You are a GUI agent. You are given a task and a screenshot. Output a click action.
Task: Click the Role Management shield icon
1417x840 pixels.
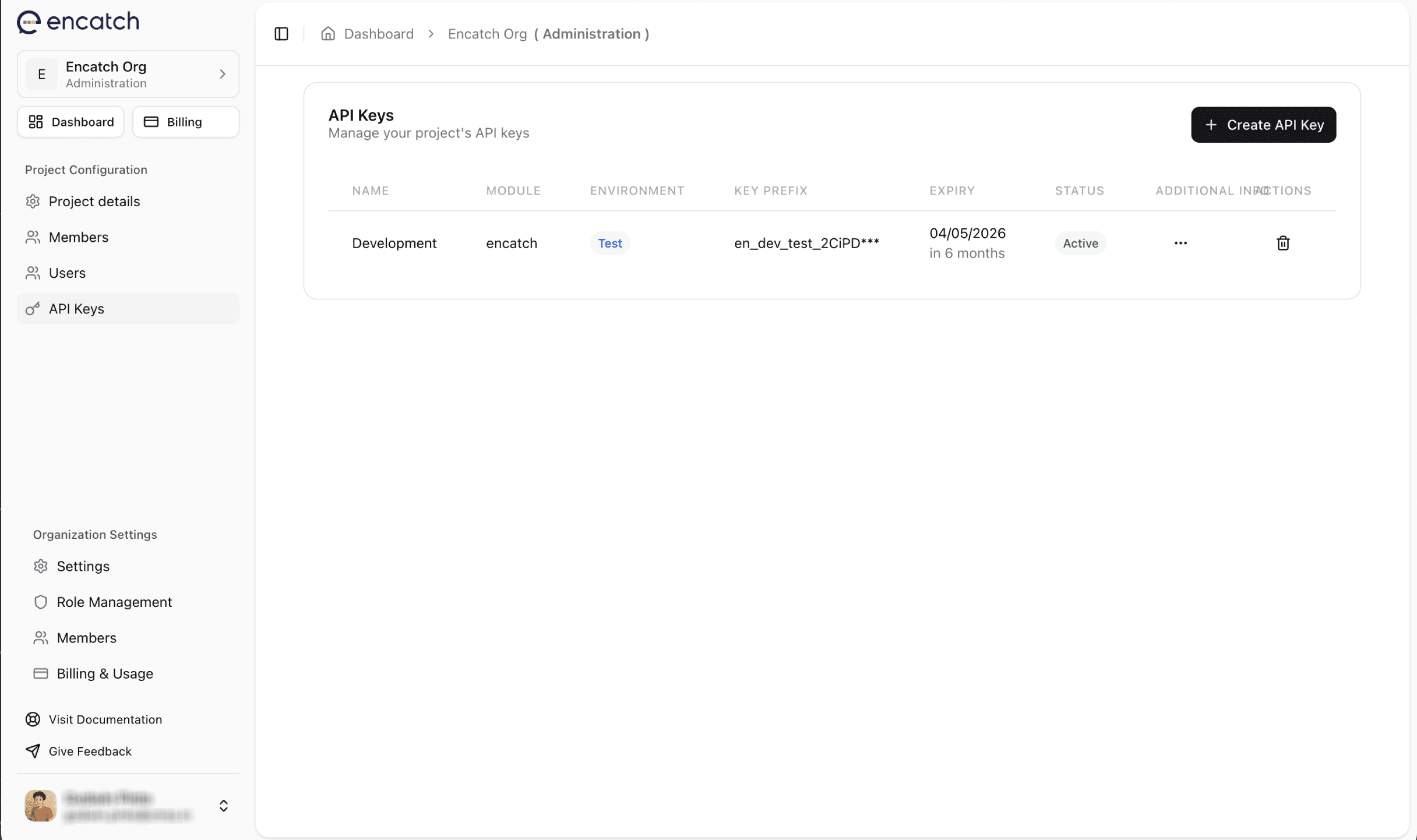(40, 602)
